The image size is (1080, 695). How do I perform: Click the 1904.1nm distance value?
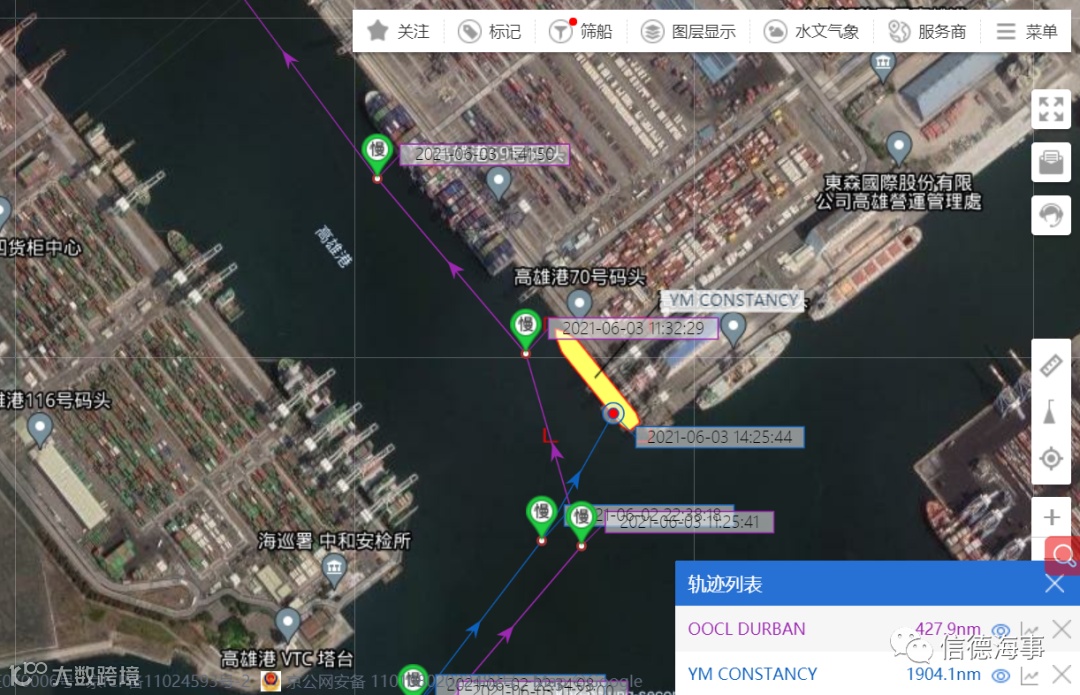point(943,674)
